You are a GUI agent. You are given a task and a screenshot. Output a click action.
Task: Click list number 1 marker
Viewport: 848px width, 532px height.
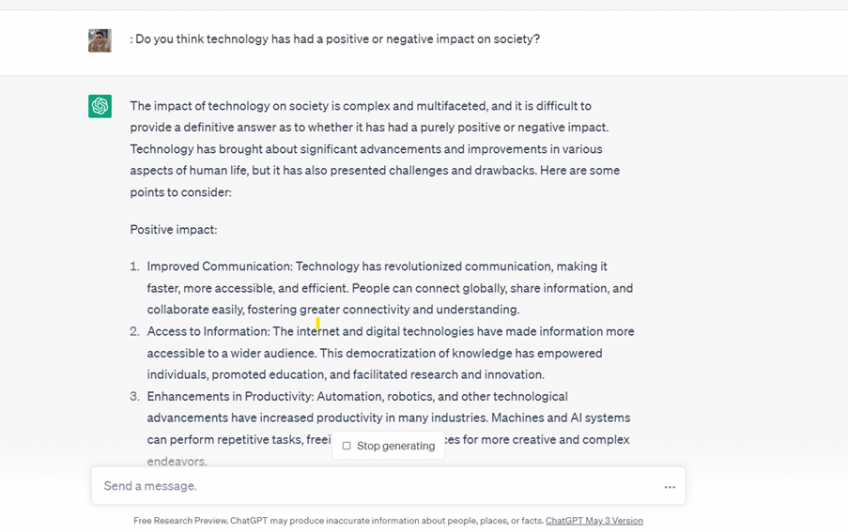point(134,267)
